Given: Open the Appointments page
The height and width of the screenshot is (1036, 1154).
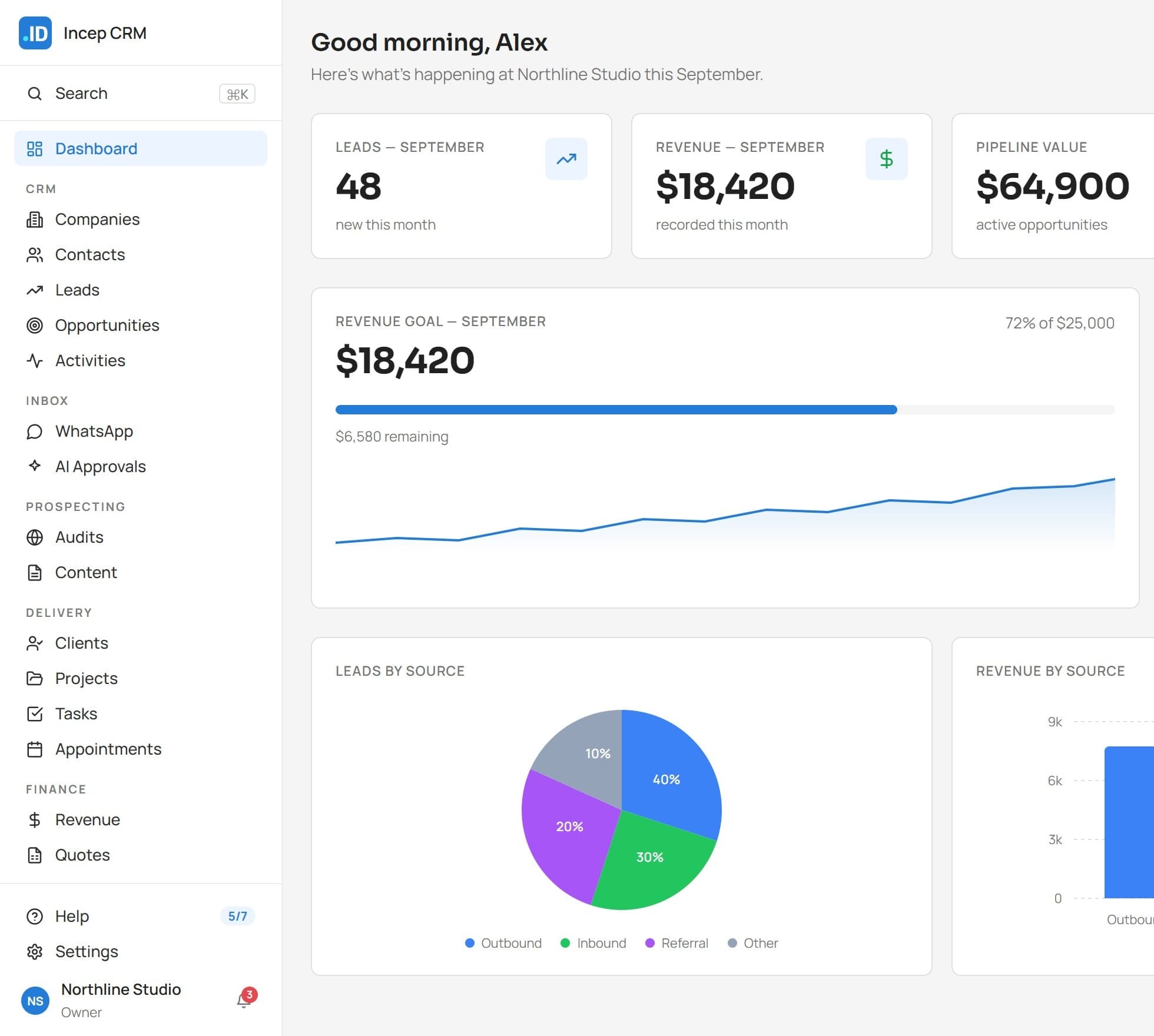Looking at the screenshot, I should (x=141, y=749).
